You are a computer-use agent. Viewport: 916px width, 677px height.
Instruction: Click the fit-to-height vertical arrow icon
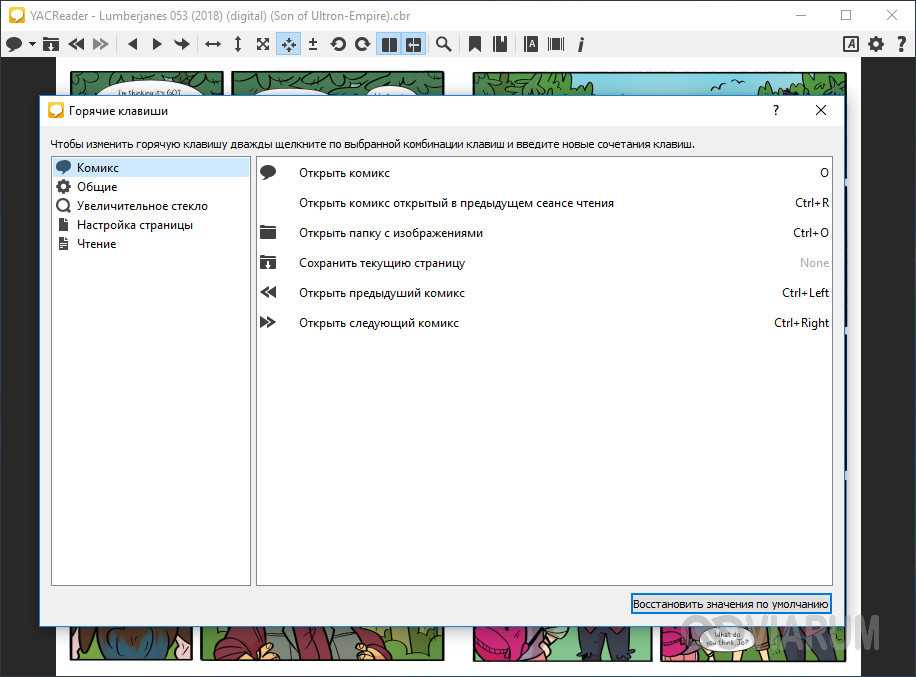238,44
